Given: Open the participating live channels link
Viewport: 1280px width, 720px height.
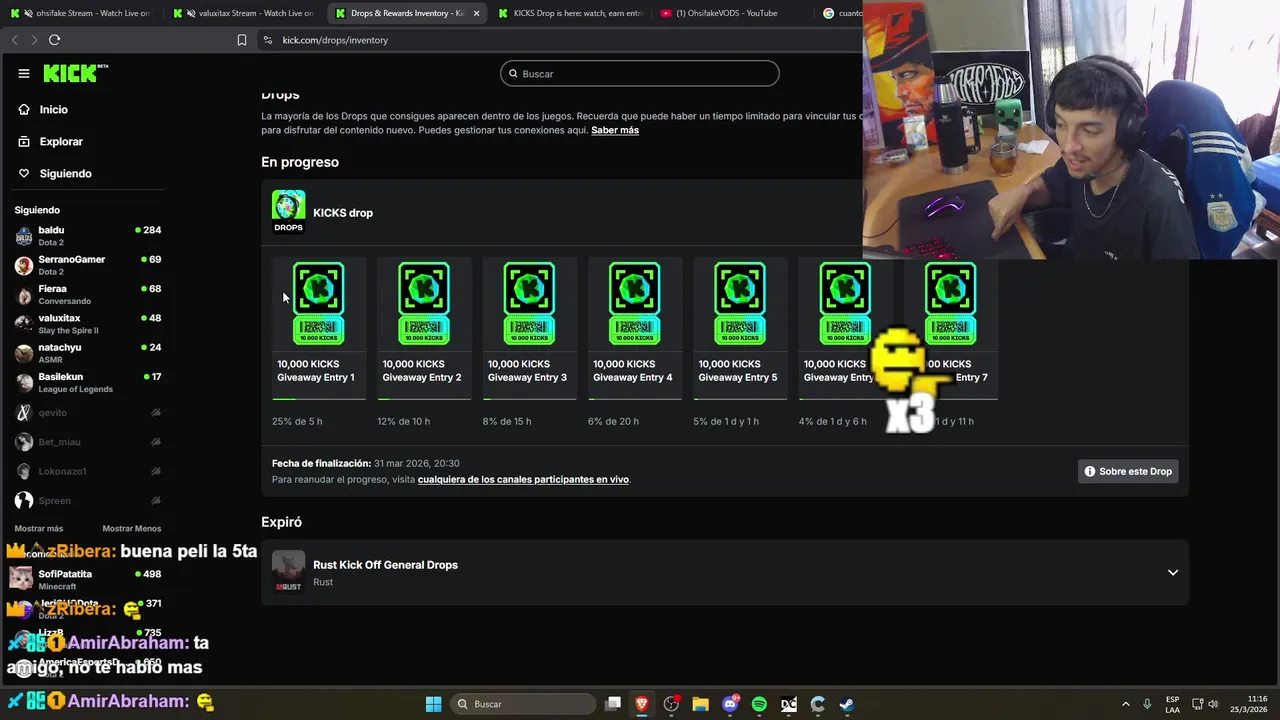Looking at the screenshot, I should (523, 480).
